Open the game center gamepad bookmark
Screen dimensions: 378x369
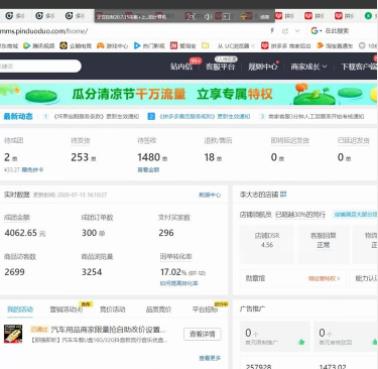pos(100,46)
